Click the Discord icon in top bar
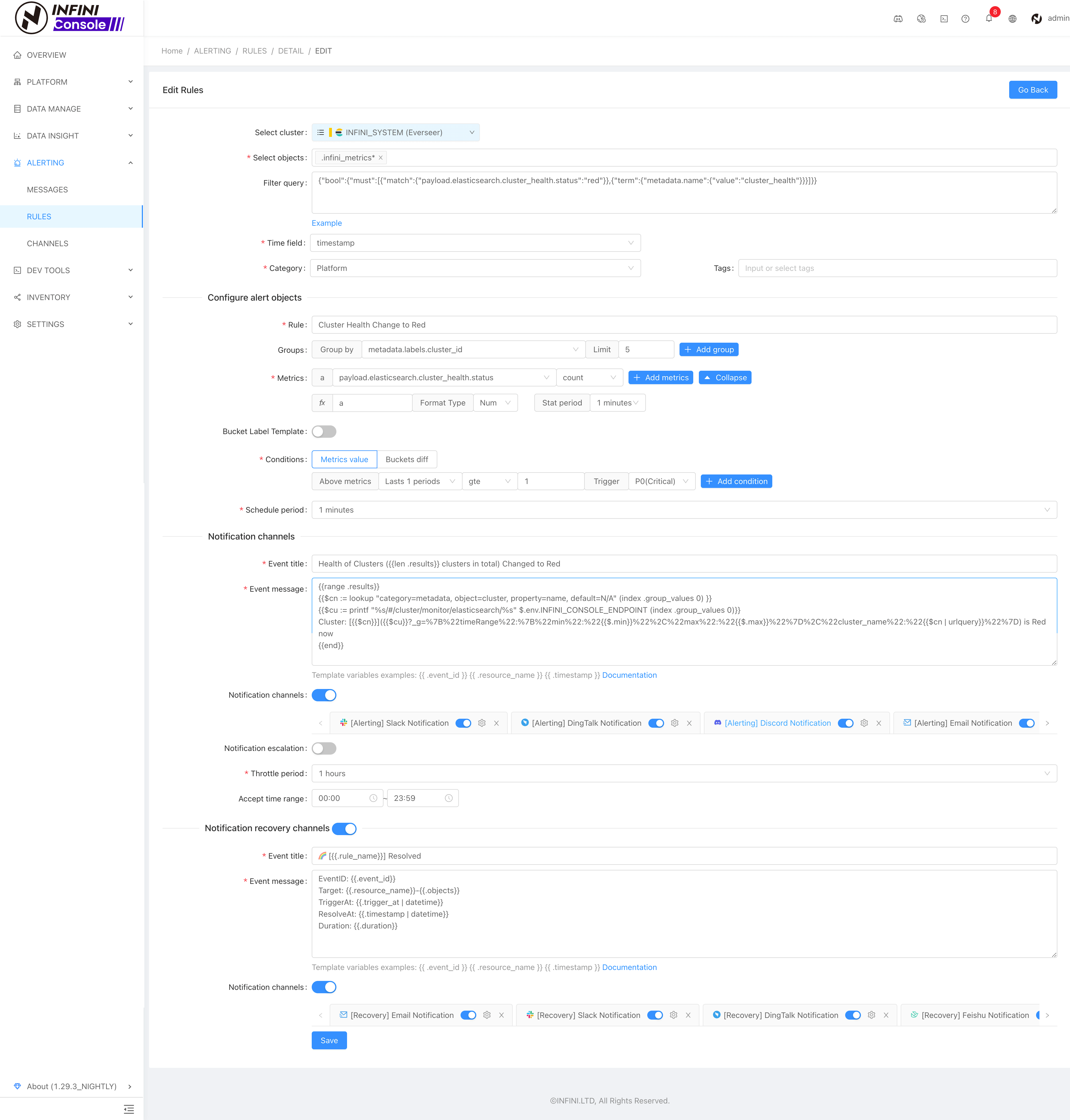The image size is (1070, 1120). coord(898,19)
